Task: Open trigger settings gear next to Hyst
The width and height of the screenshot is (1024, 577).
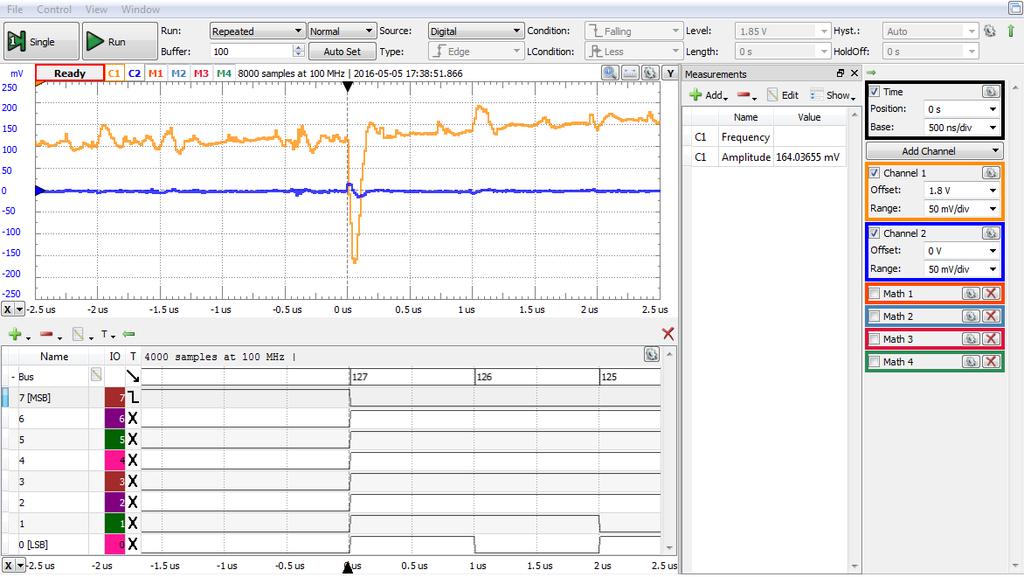Action: (990, 31)
